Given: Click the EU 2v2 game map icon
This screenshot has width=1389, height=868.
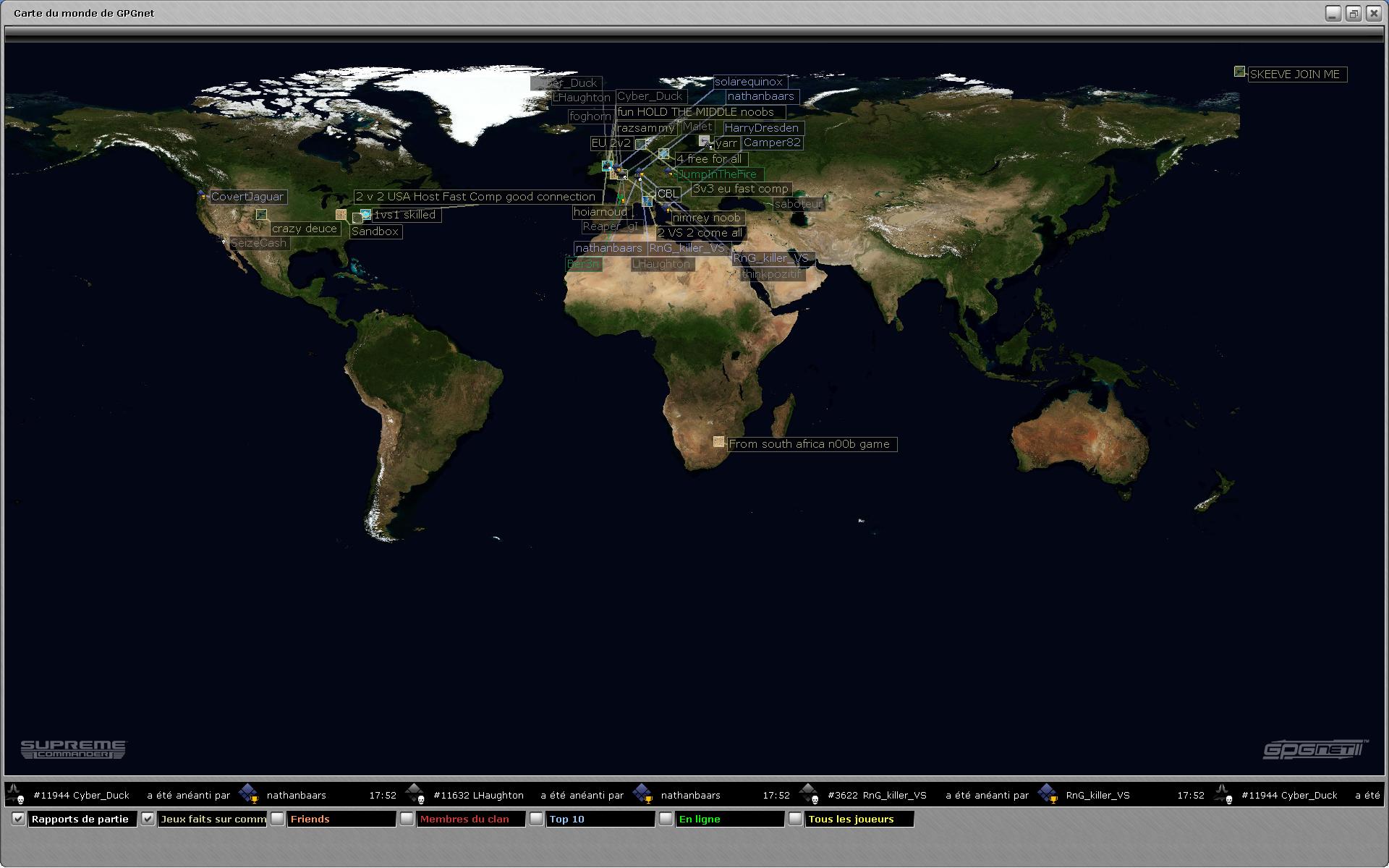Looking at the screenshot, I should (x=641, y=144).
